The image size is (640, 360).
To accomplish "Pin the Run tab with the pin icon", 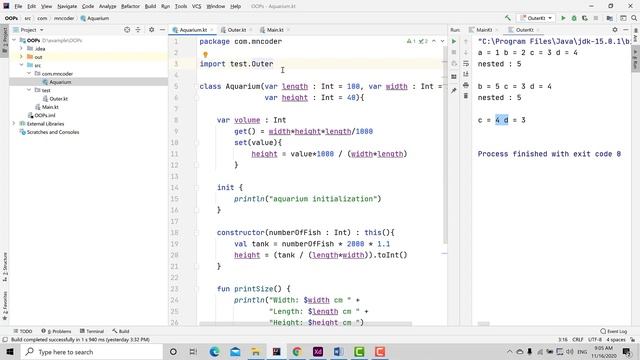I will (x=454, y=91).
